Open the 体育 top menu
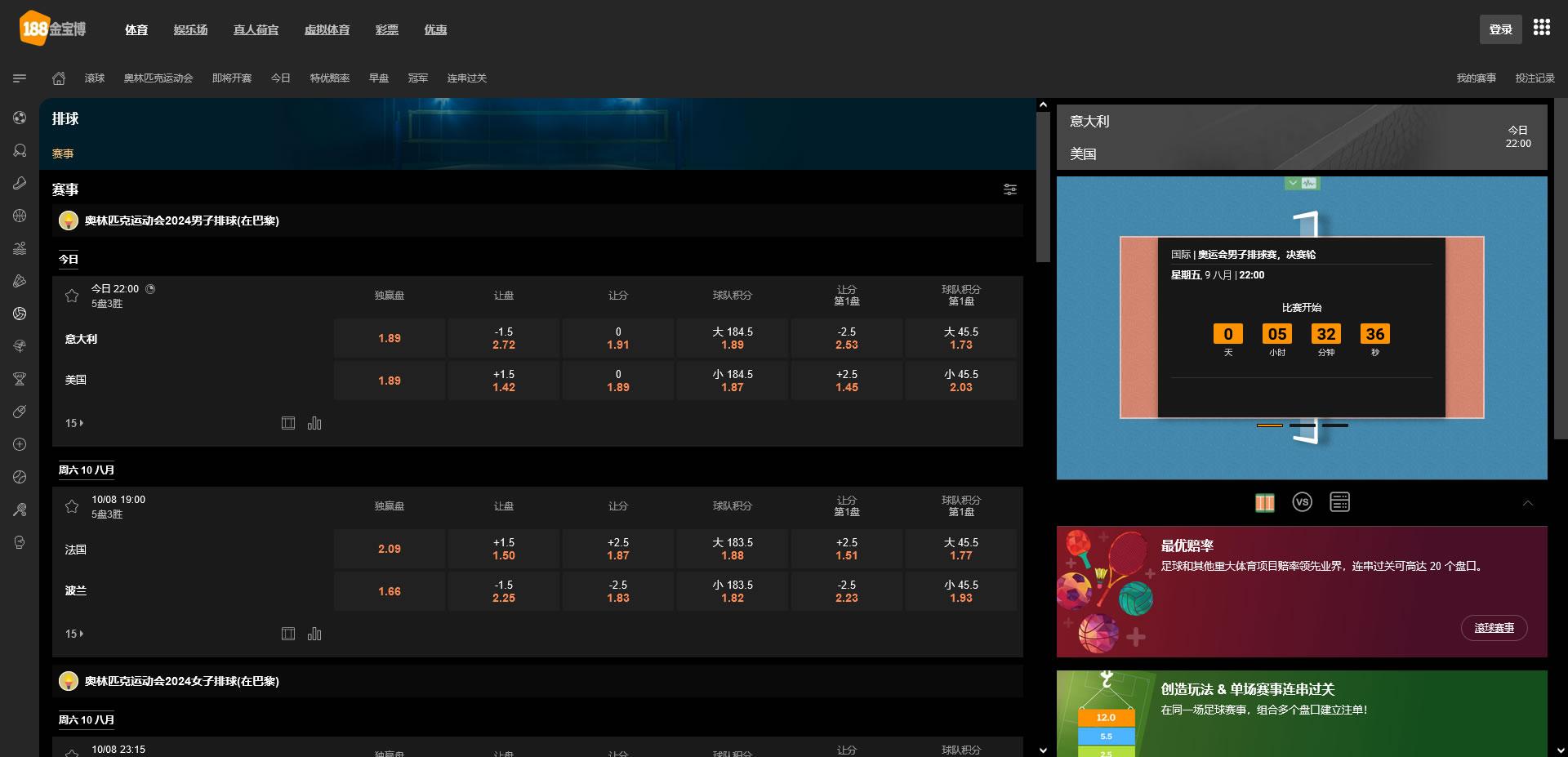 pos(136,29)
